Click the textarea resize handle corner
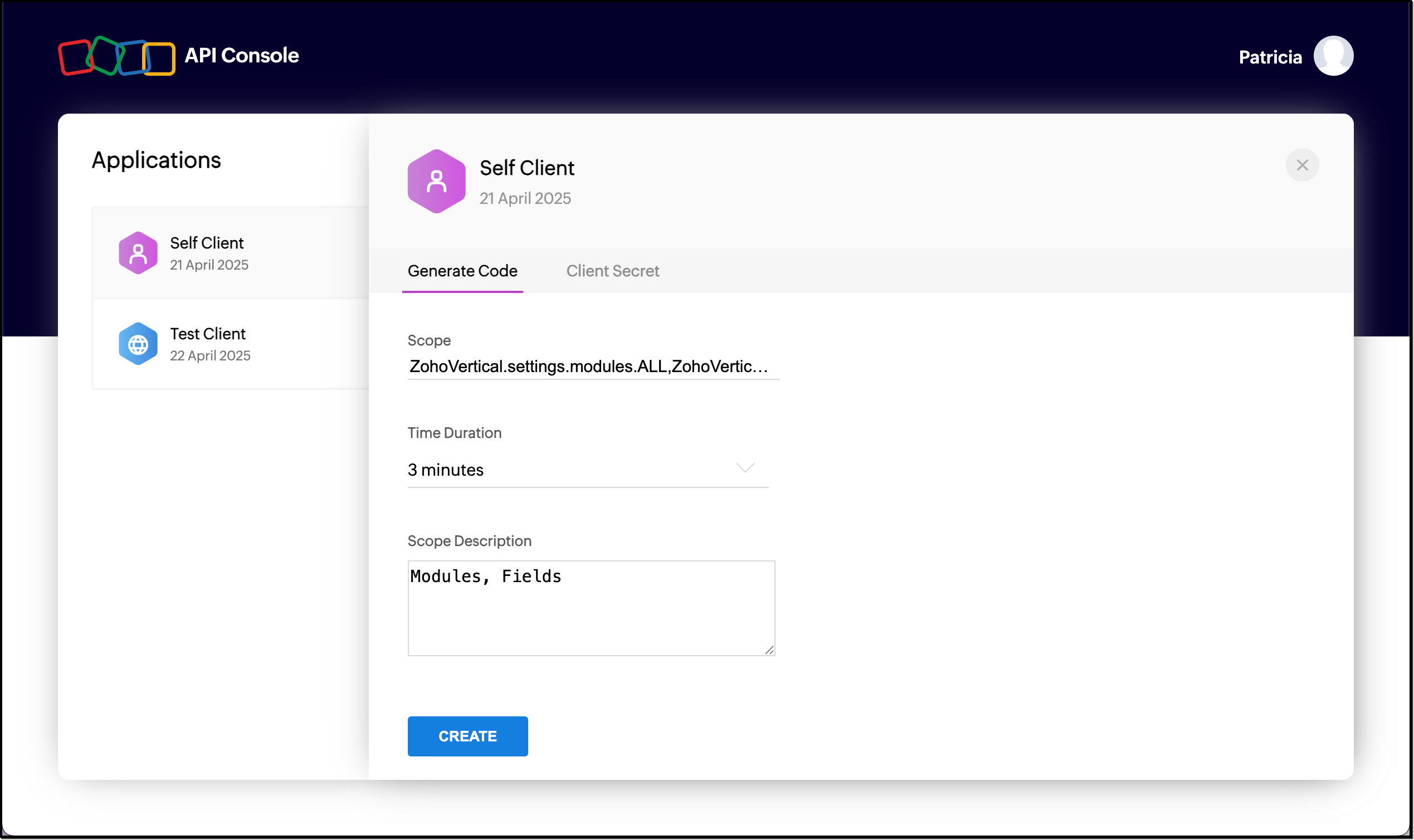Screen dimensions: 1414x840 769,651
